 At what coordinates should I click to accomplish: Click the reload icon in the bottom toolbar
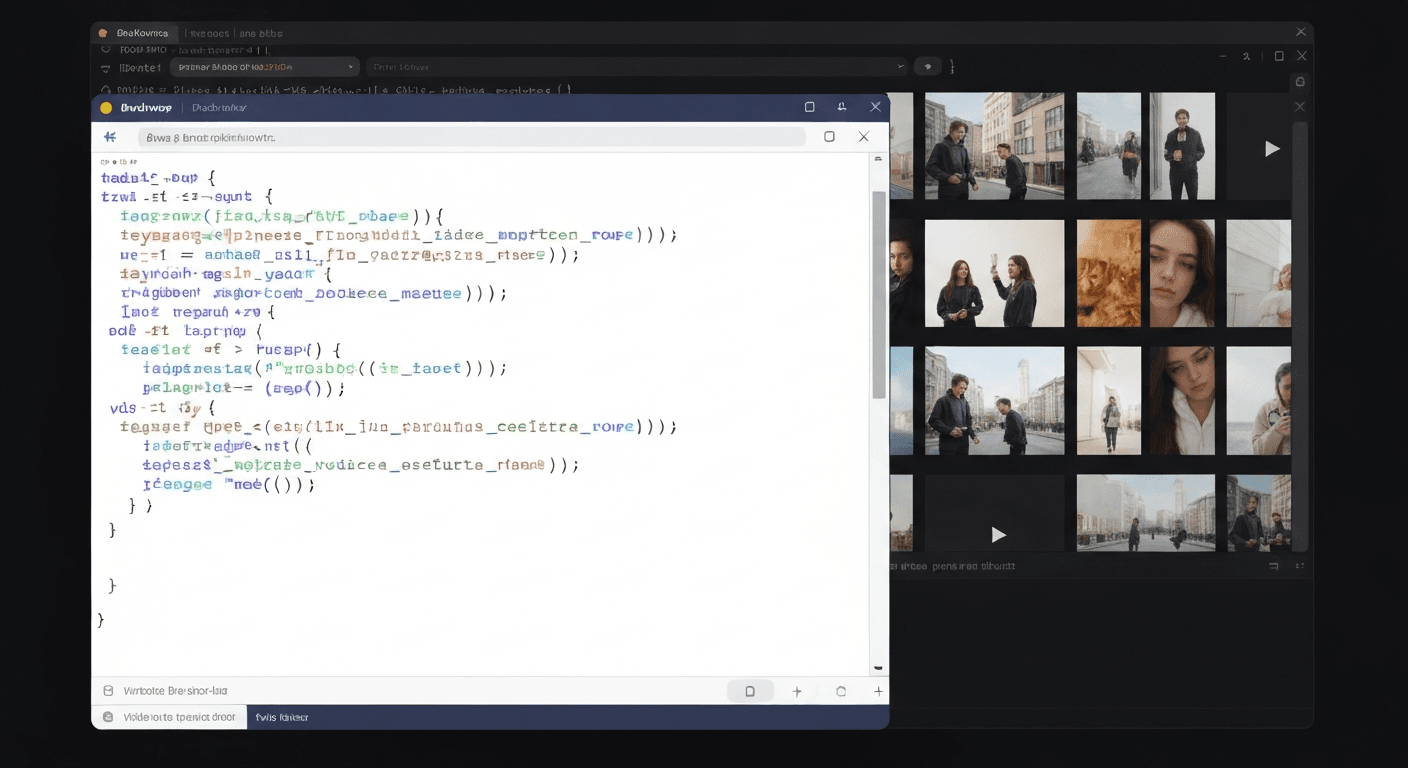click(x=841, y=690)
